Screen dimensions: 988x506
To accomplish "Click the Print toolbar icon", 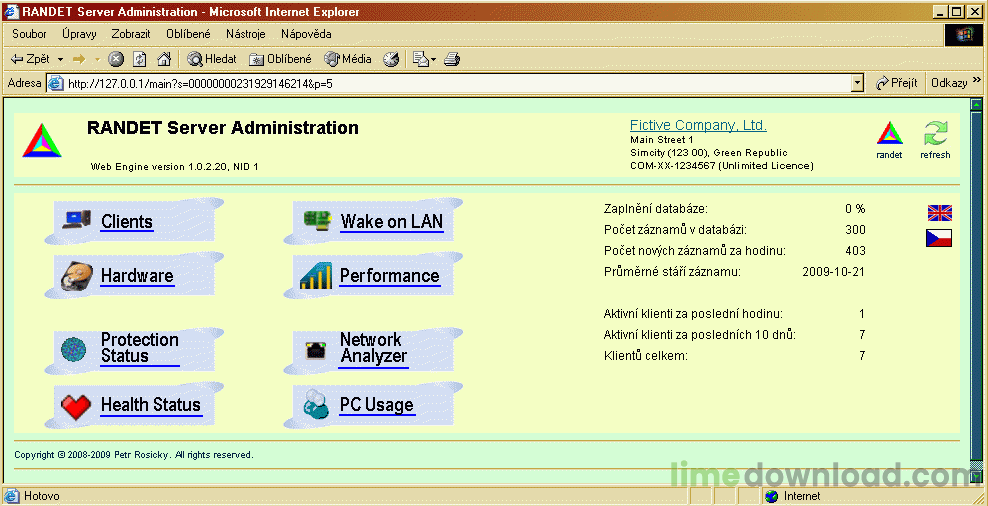I will (452, 59).
